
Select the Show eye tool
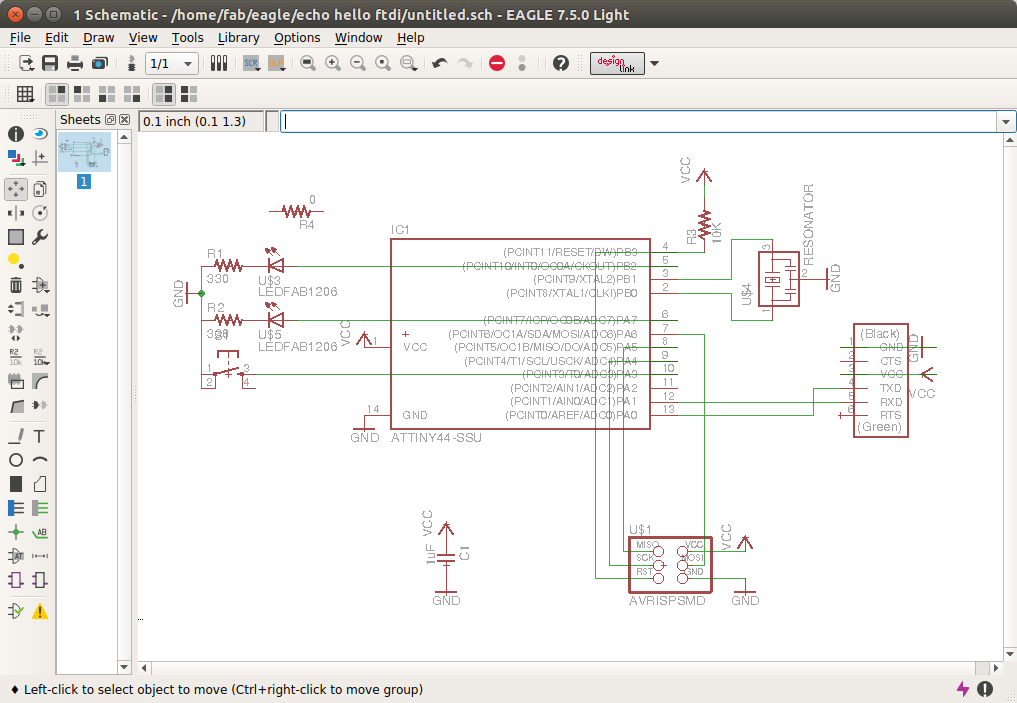tap(40, 134)
